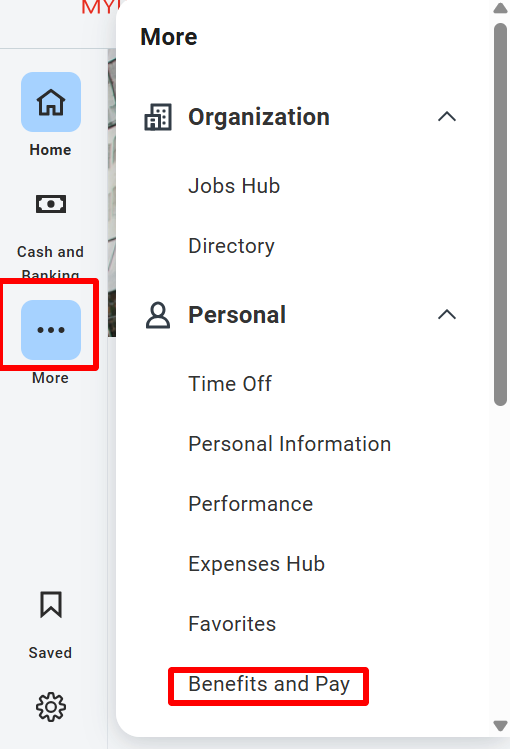Select Time Off from Personal
510x749 pixels.
point(230,384)
